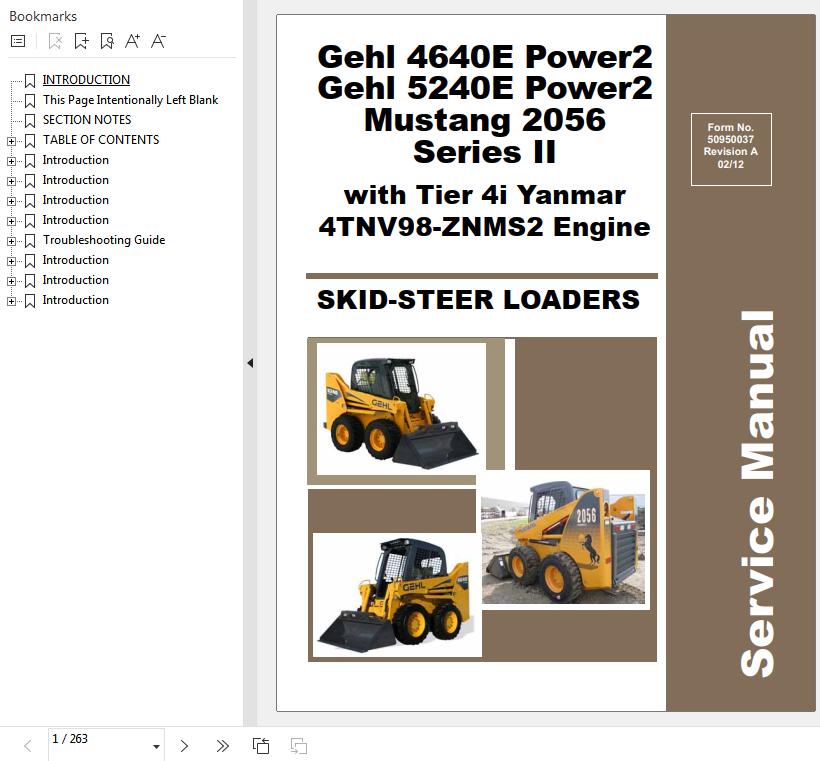
Task: Expand the Introduction bookmark below Troubleshooting Guide
Action: tap(11, 261)
